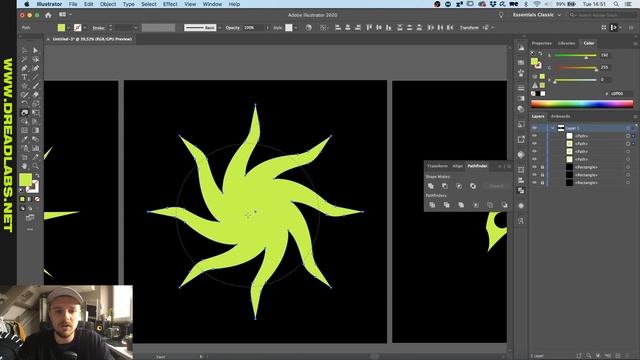Image resolution: width=640 pixels, height=360 pixels.
Task: Open the graphic Style dropdown
Action: 296,28
